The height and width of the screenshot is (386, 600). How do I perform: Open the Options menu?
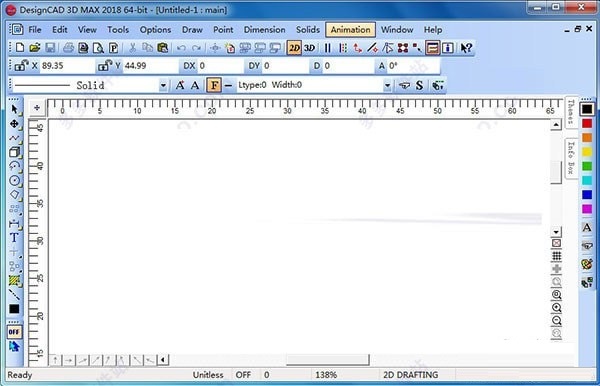click(155, 30)
